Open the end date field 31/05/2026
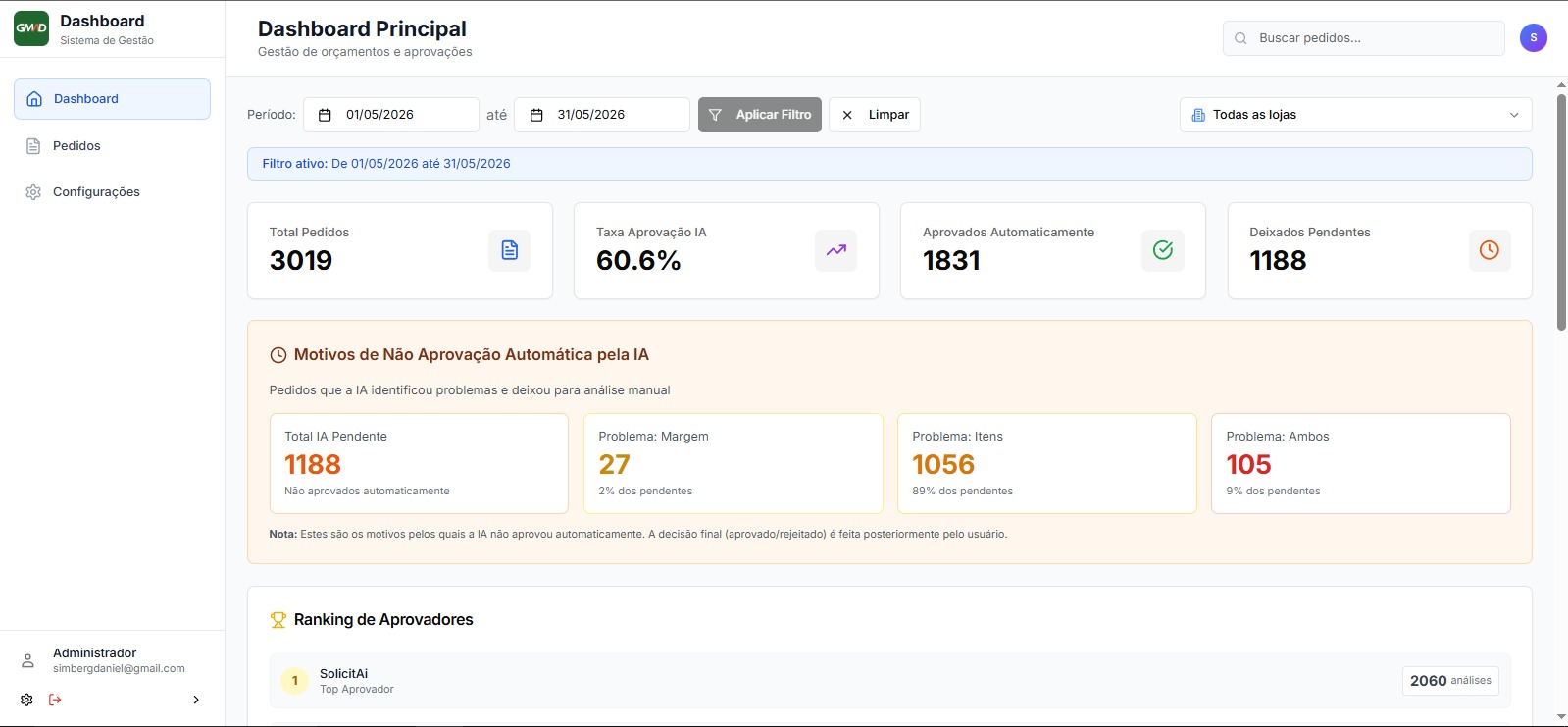 (x=601, y=115)
